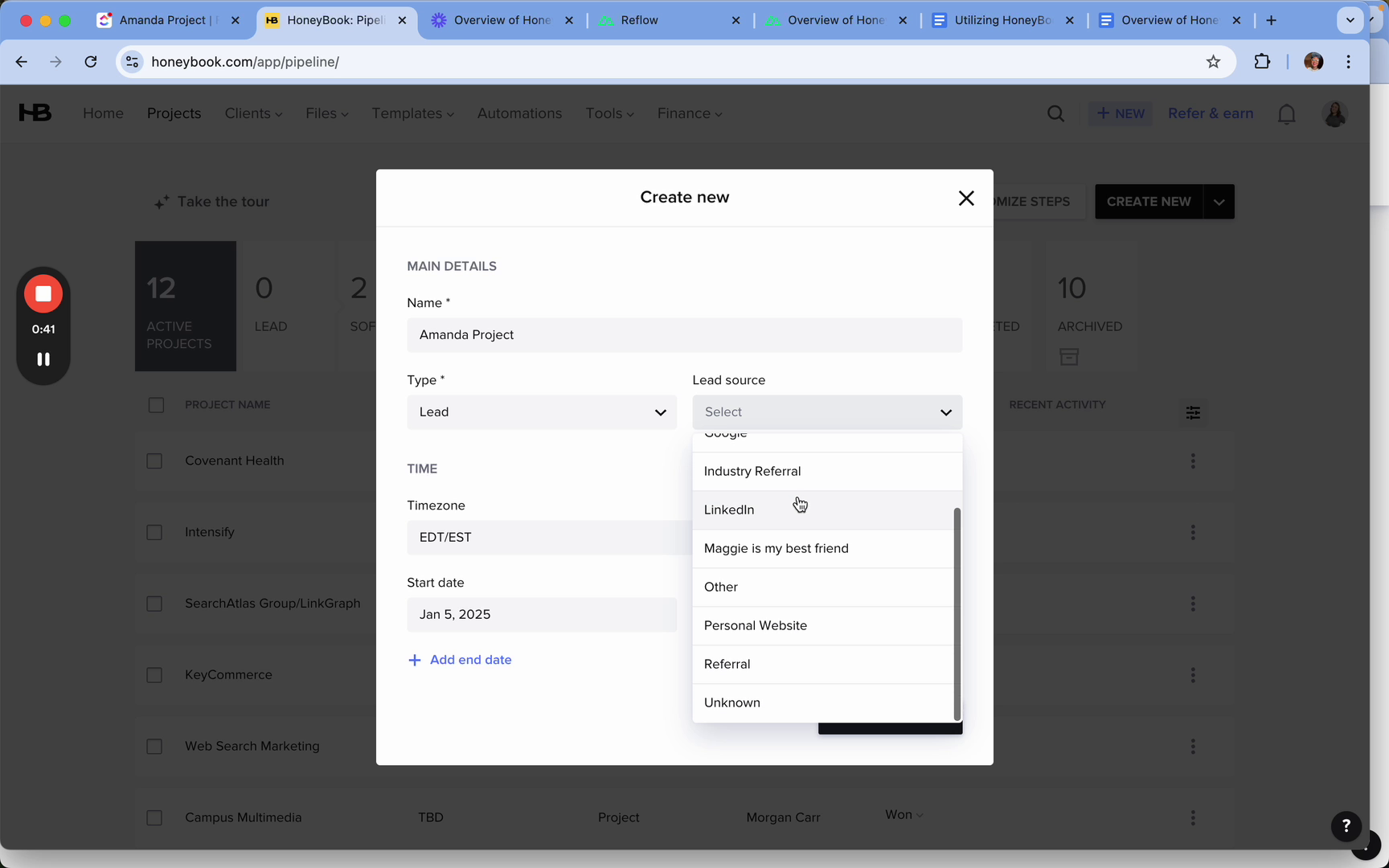Screen dimensions: 1389x868
Task: Check the KeyCommerce project checkbox
Action: [154, 675]
